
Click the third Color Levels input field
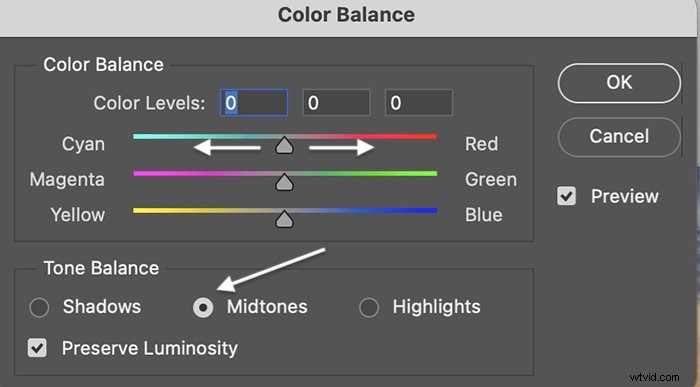coord(419,103)
